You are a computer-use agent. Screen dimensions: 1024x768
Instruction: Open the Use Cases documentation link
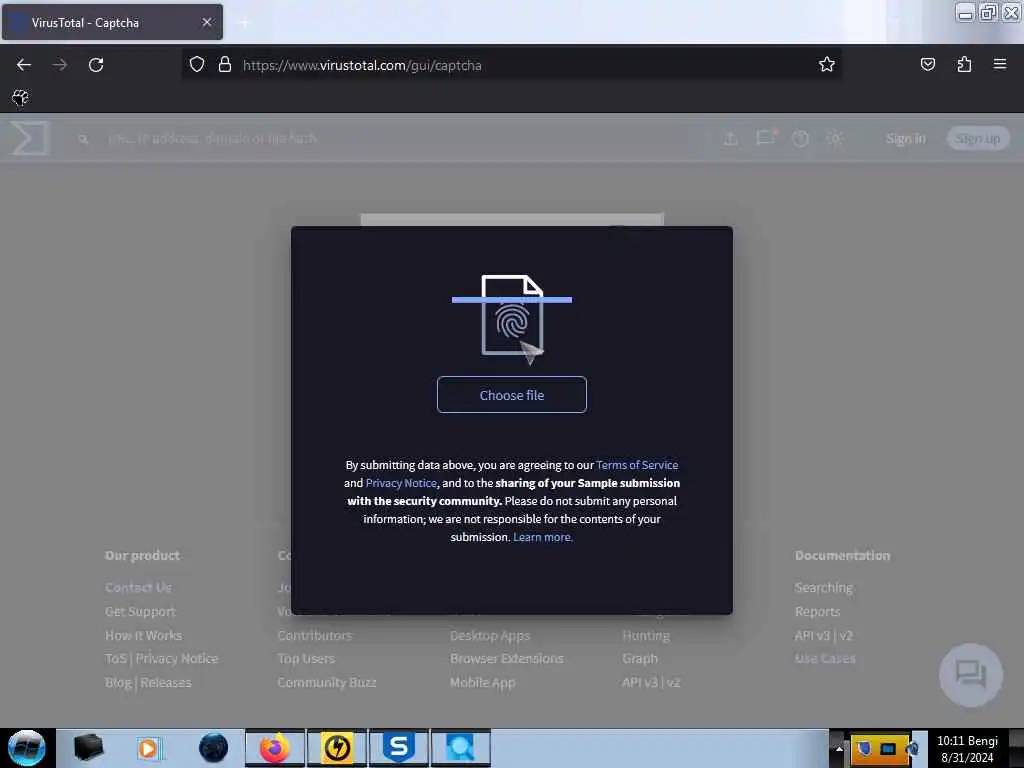point(825,658)
